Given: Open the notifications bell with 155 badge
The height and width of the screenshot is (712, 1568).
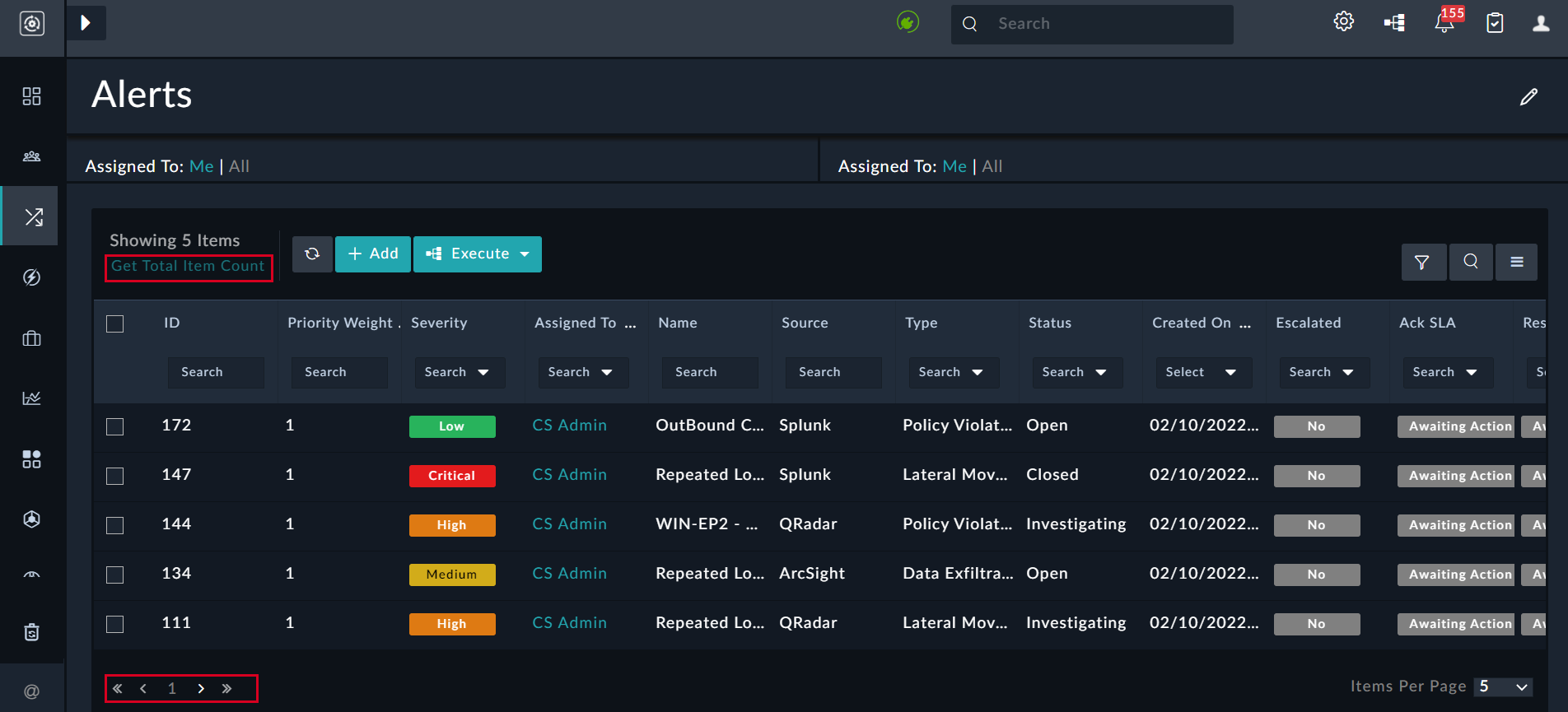Looking at the screenshot, I should [1445, 22].
